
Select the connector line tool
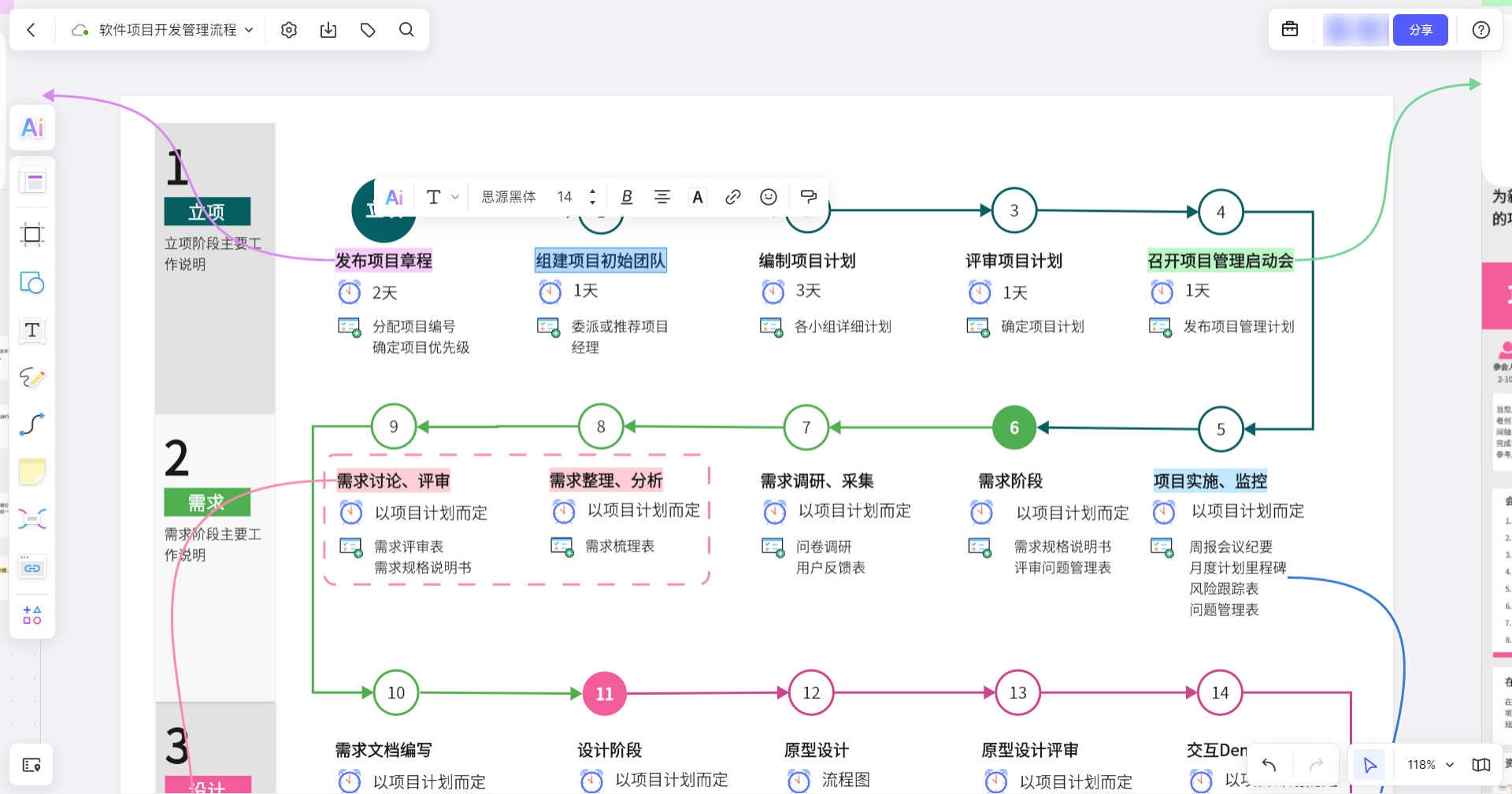tap(31, 425)
